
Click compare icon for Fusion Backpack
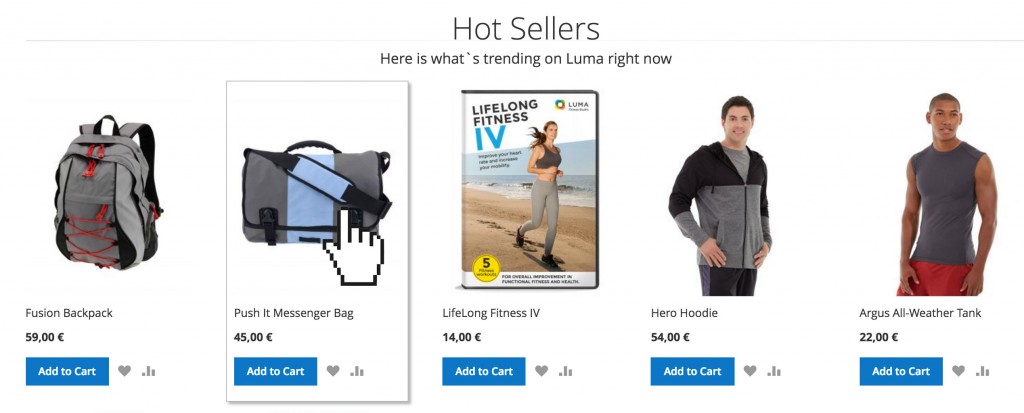(x=148, y=371)
